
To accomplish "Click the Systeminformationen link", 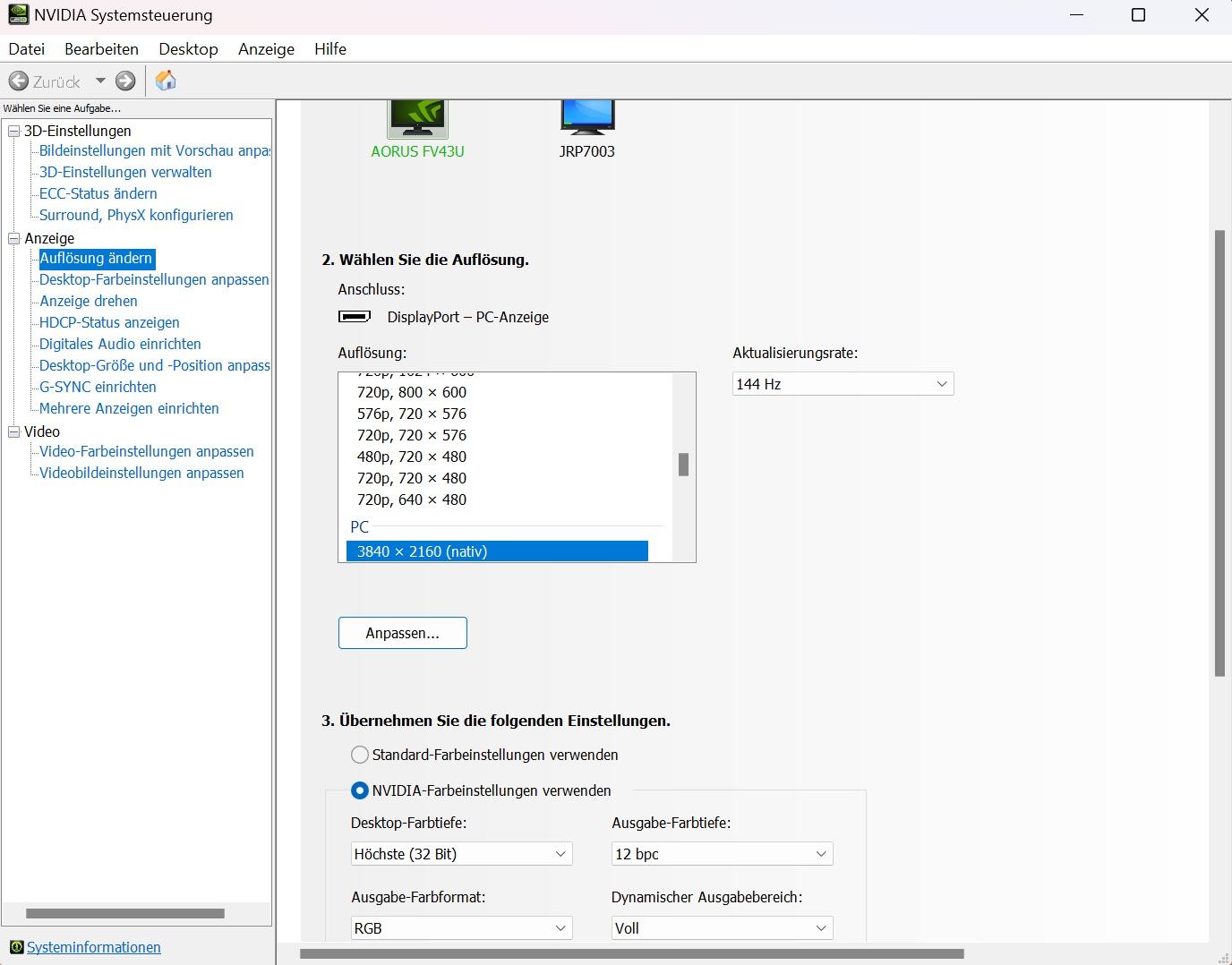I will point(94,947).
